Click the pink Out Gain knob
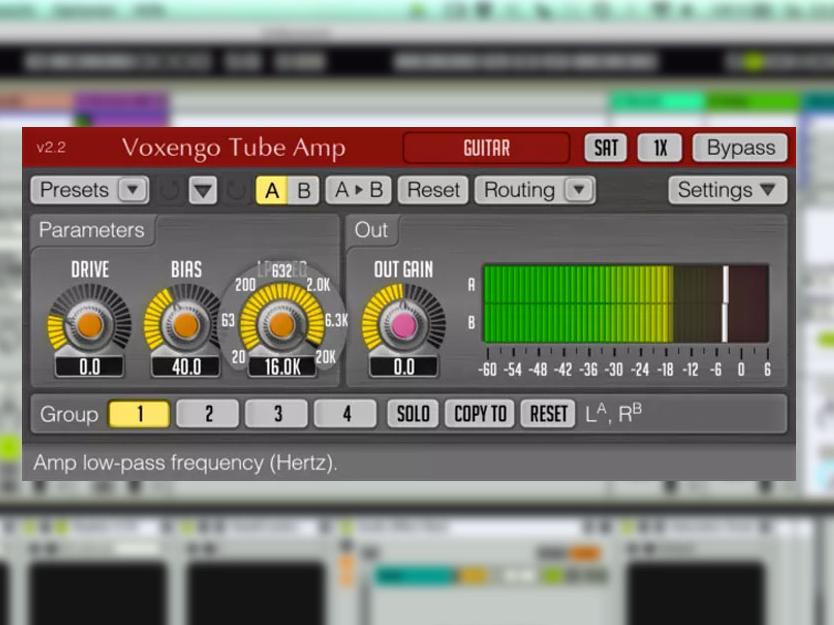Viewport: 834px width, 625px height. [404, 324]
